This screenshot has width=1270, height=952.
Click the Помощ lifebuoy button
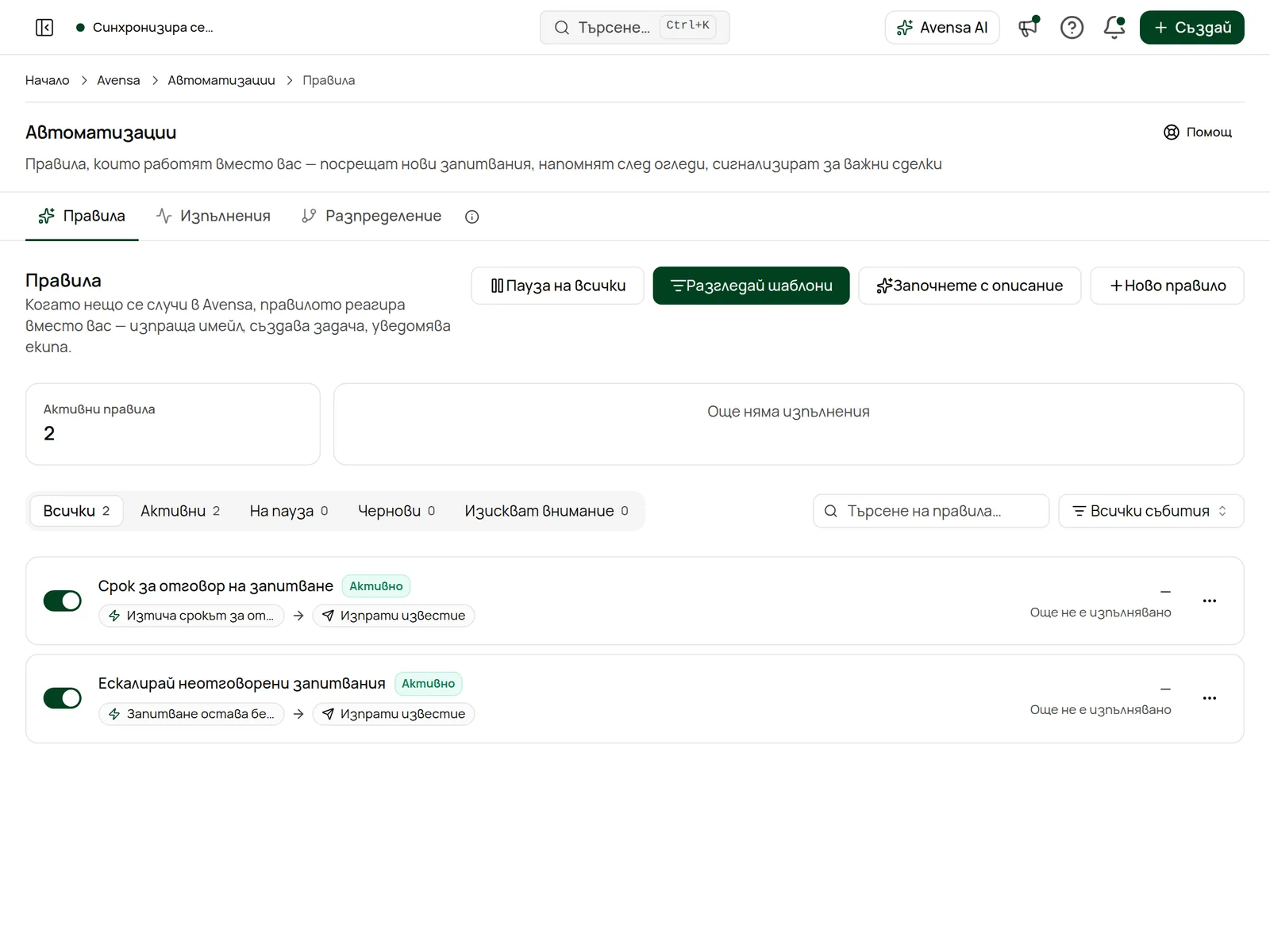[1198, 132]
